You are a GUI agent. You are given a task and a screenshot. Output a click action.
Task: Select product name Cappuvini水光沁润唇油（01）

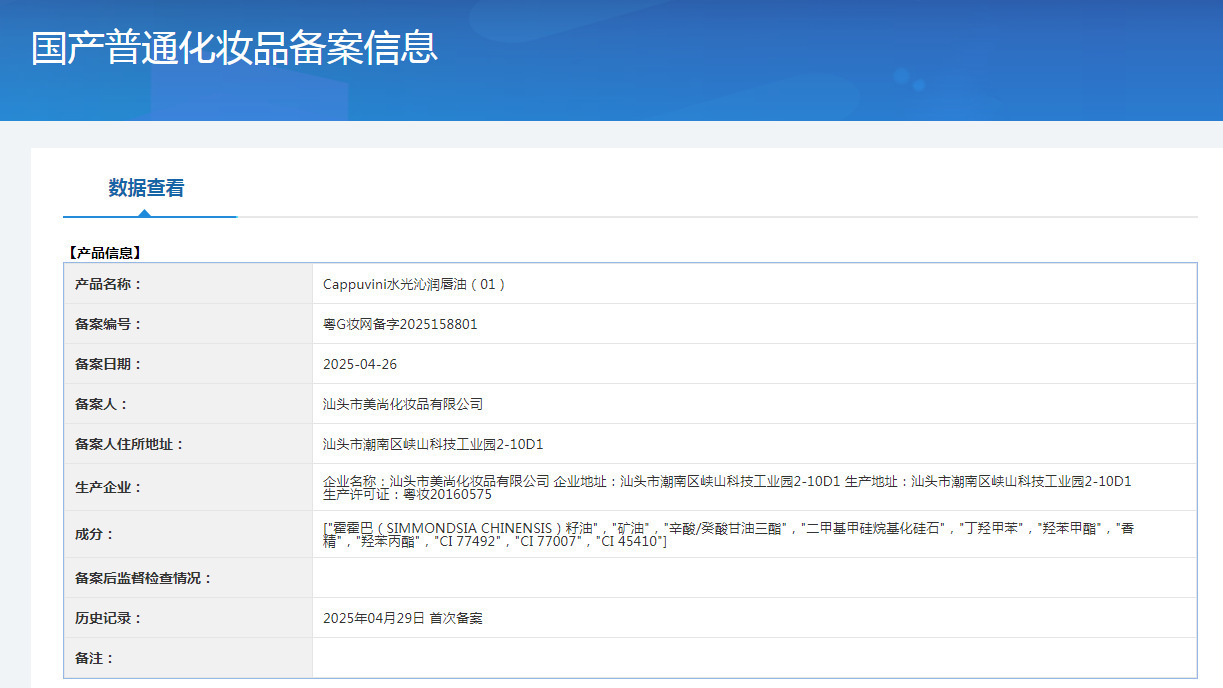[415, 284]
